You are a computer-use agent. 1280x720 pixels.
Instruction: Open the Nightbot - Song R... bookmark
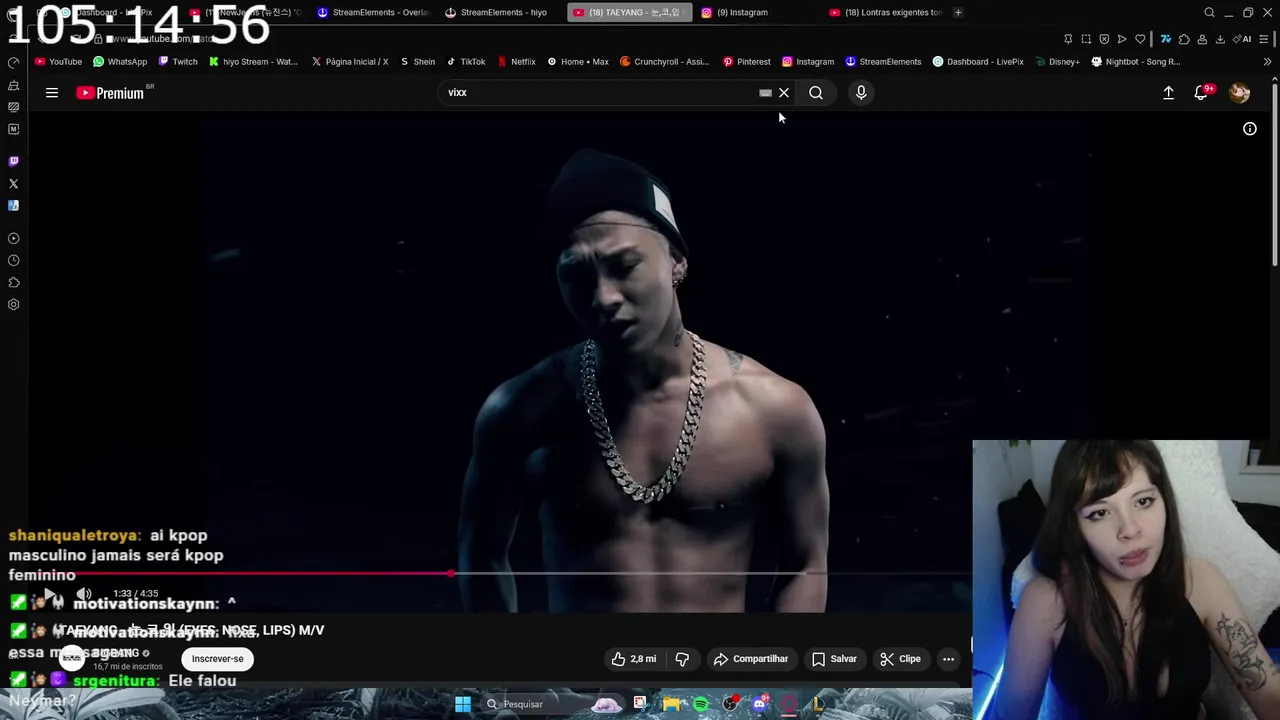(x=1136, y=62)
